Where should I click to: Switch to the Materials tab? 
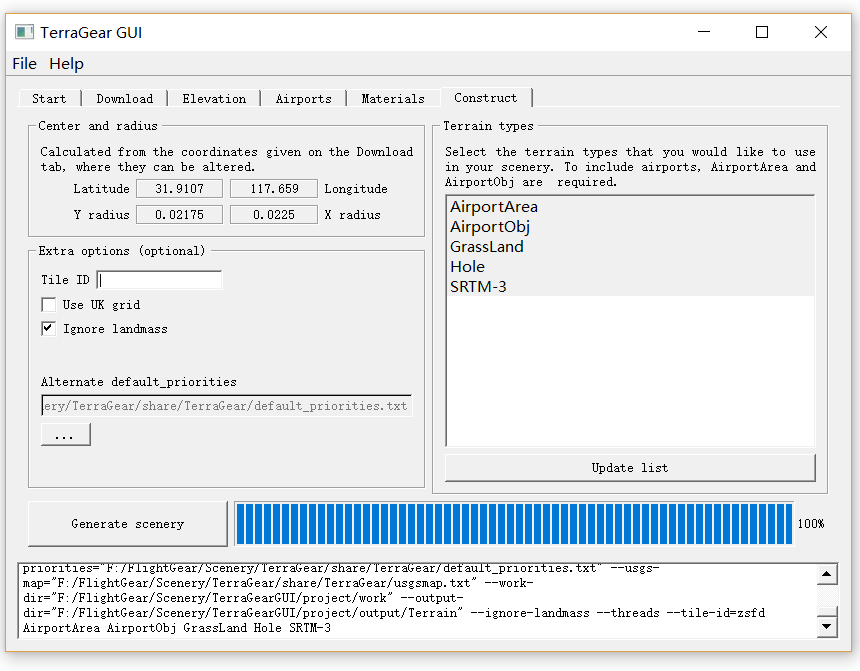click(393, 98)
